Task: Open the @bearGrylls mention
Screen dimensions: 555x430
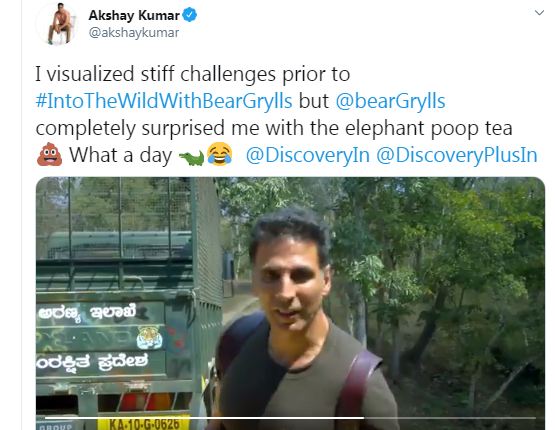Action: (x=390, y=101)
